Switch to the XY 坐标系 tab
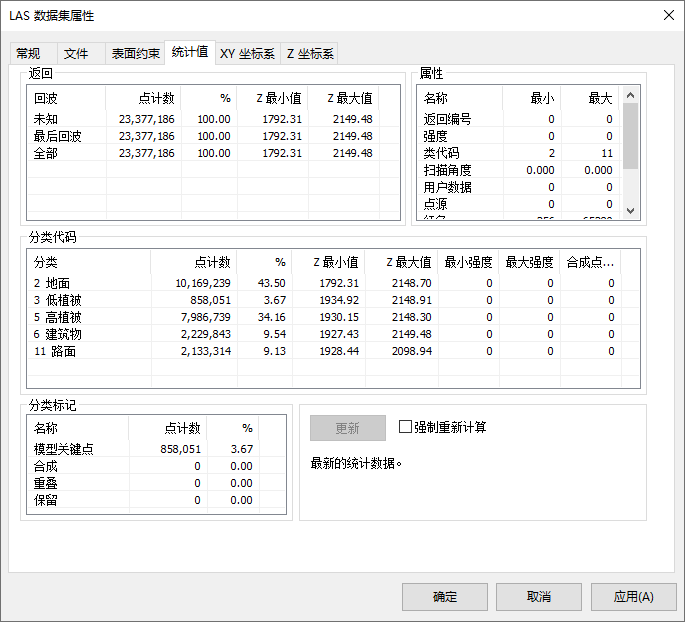Image resolution: width=685 pixels, height=622 pixels. coord(247,54)
